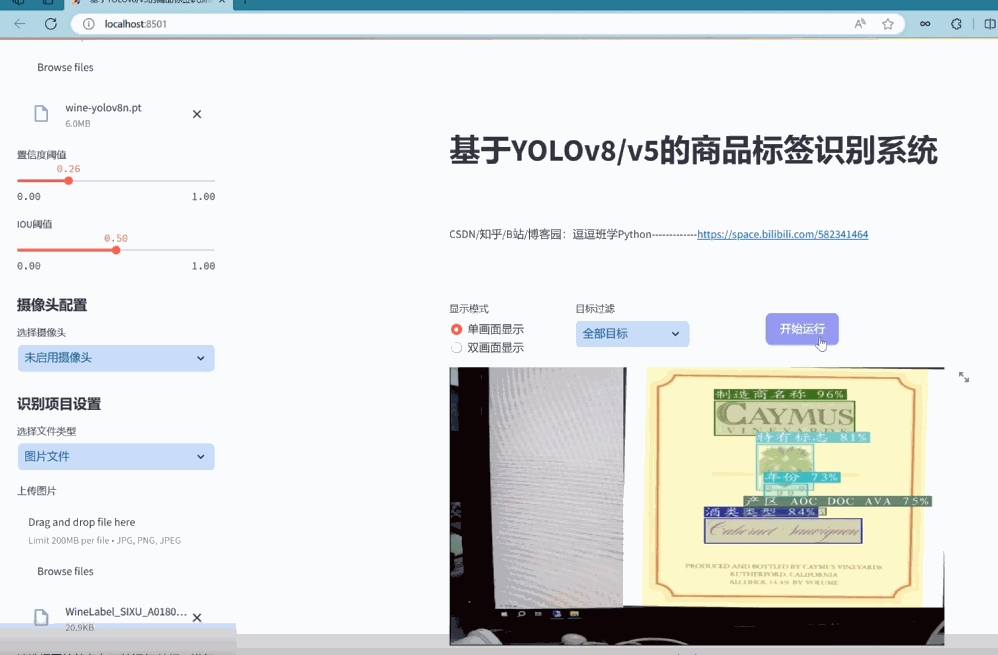This screenshot has width=998, height=655.
Task: Open the browser extensions puzzle icon
Action: pyautogui.click(x=956, y=24)
